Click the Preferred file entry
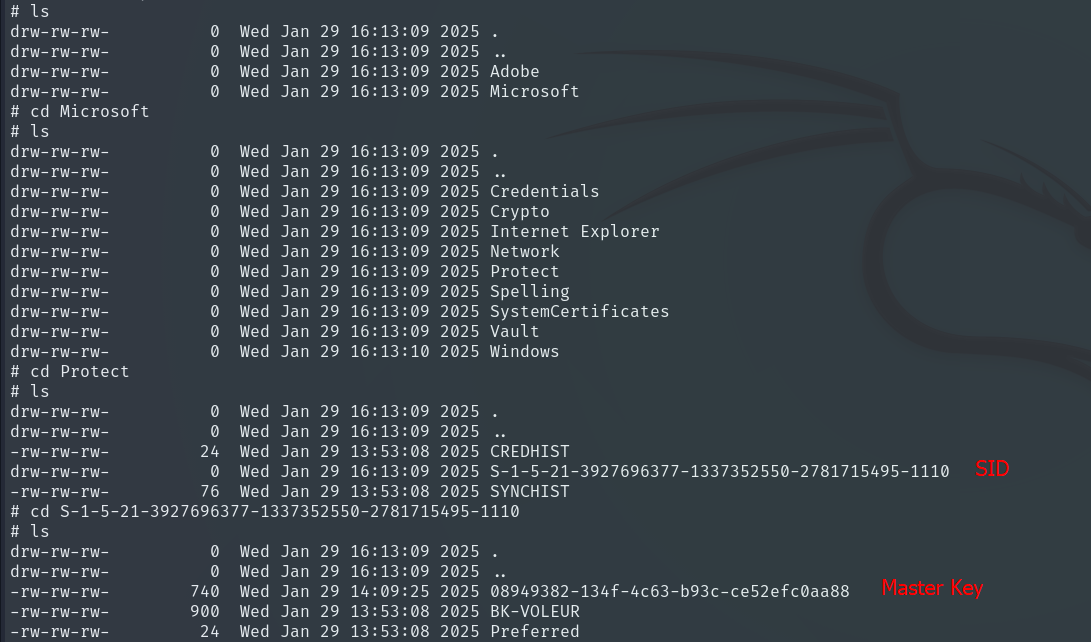Screen dimensions: 1091x642 (x=534, y=632)
